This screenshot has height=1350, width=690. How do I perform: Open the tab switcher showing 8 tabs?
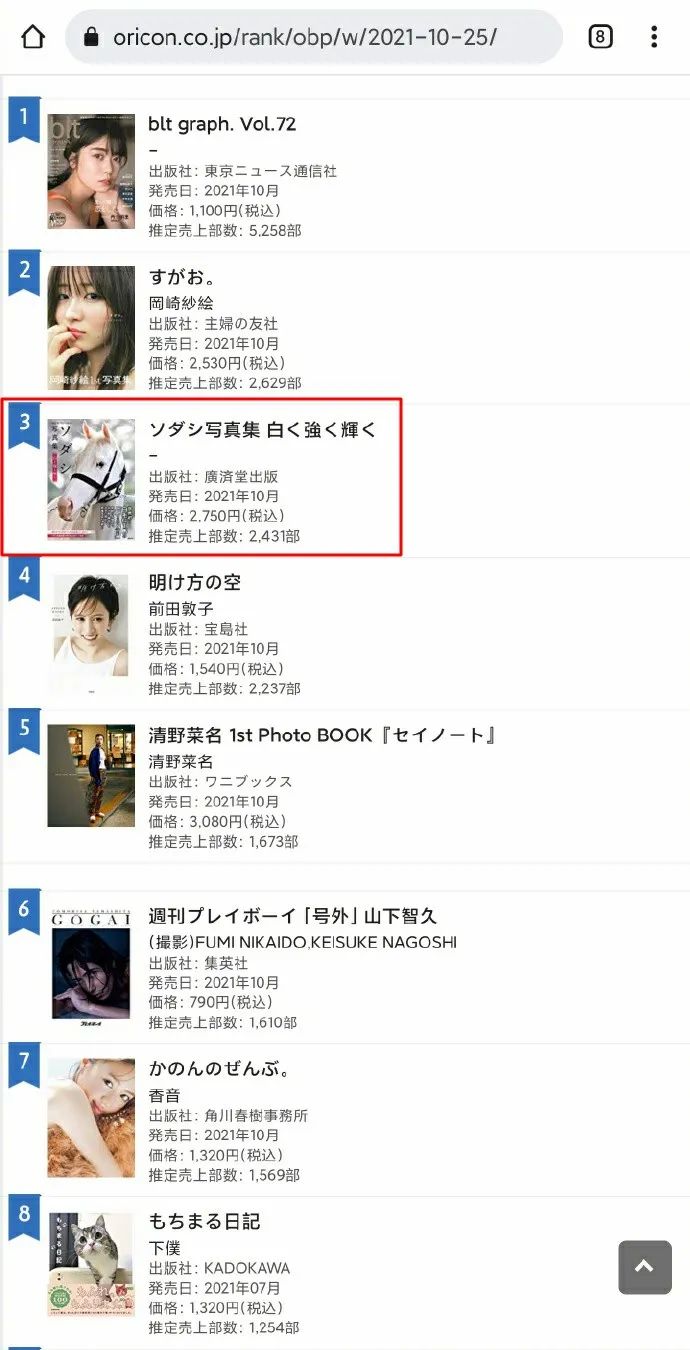tap(599, 38)
